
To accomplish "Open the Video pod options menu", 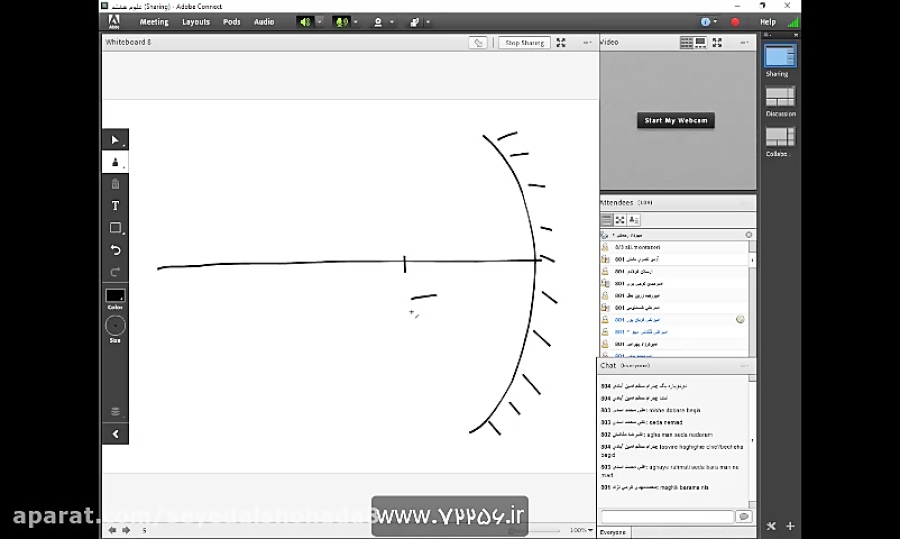I will click(744, 42).
